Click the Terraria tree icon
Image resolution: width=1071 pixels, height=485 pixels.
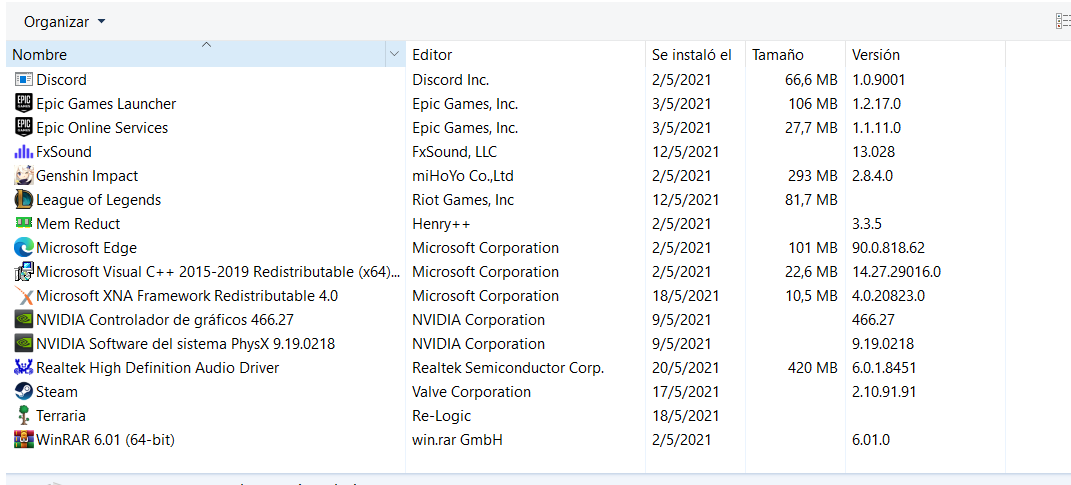pos(24,416)
